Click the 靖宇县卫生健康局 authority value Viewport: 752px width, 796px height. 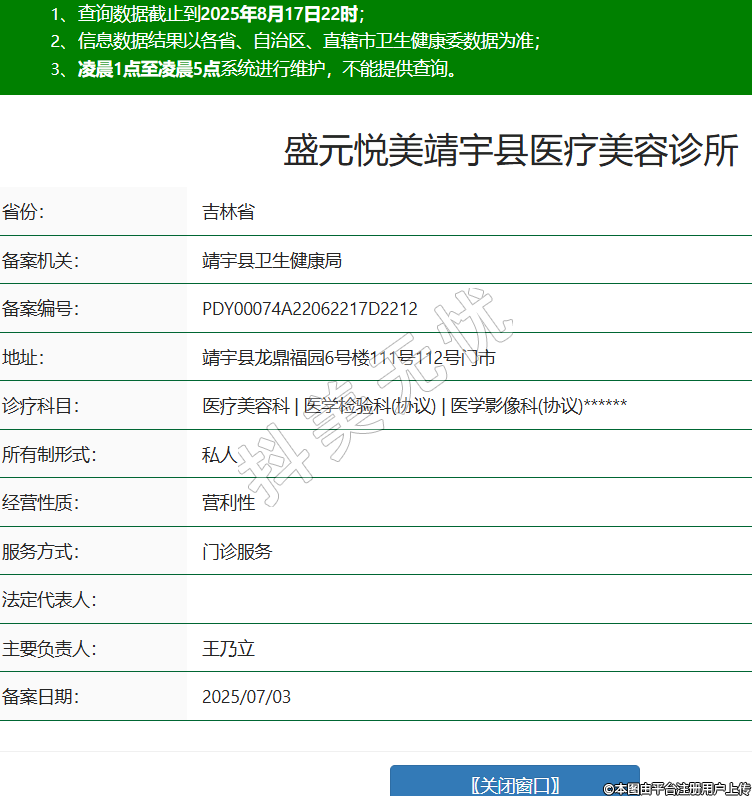272,261
